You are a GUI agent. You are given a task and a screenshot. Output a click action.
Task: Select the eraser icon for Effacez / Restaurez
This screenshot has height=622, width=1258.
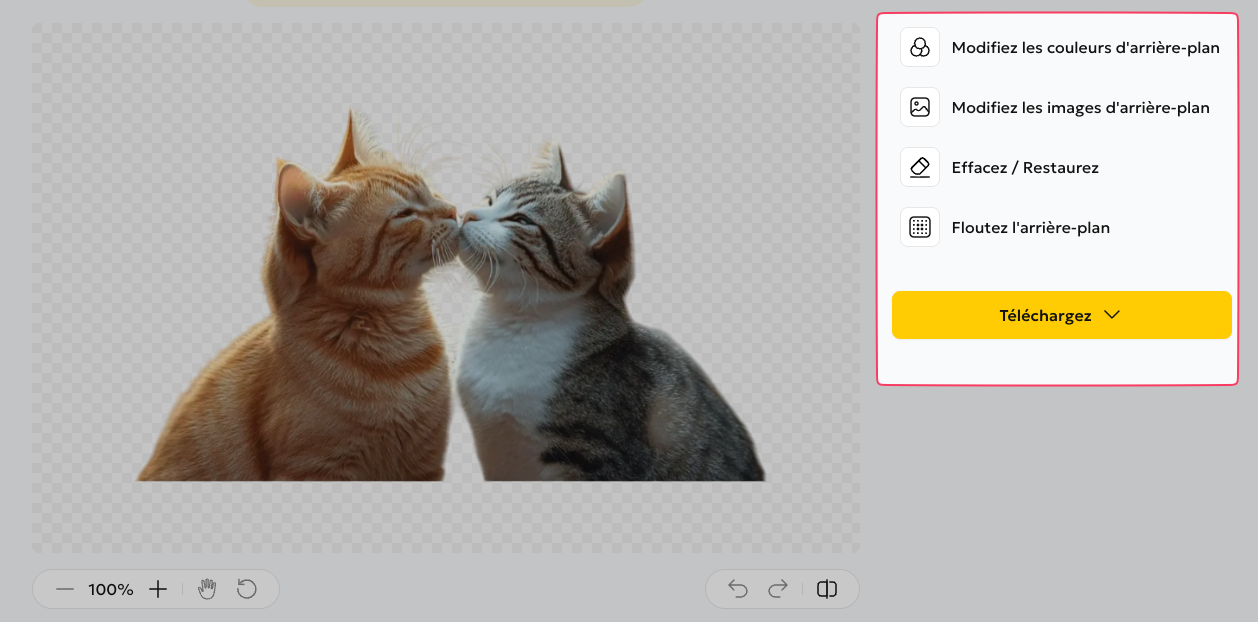[x=920, y=167]
